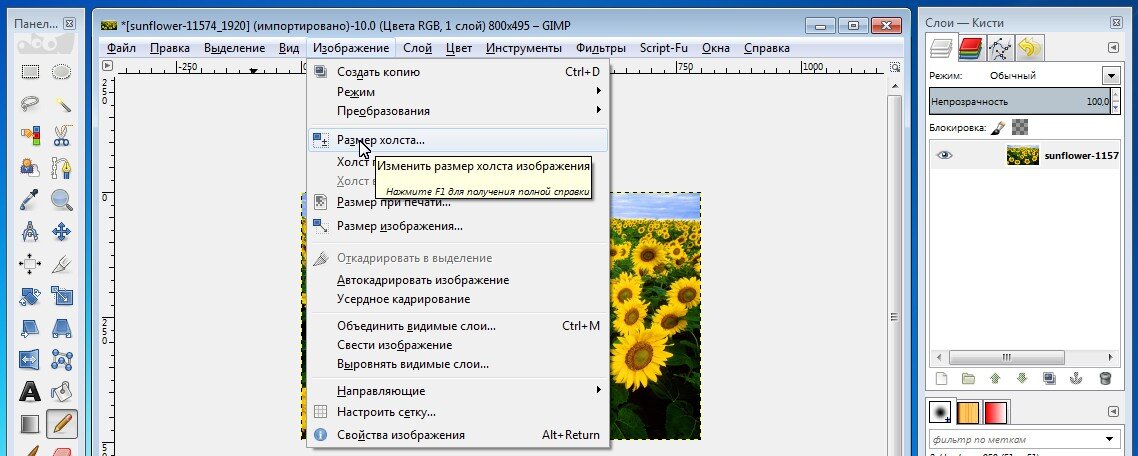The height and width of the screenshot is (456, 1138).
Task: Choose Автокадрировать изображение menu entry
Action: (459, 280)
